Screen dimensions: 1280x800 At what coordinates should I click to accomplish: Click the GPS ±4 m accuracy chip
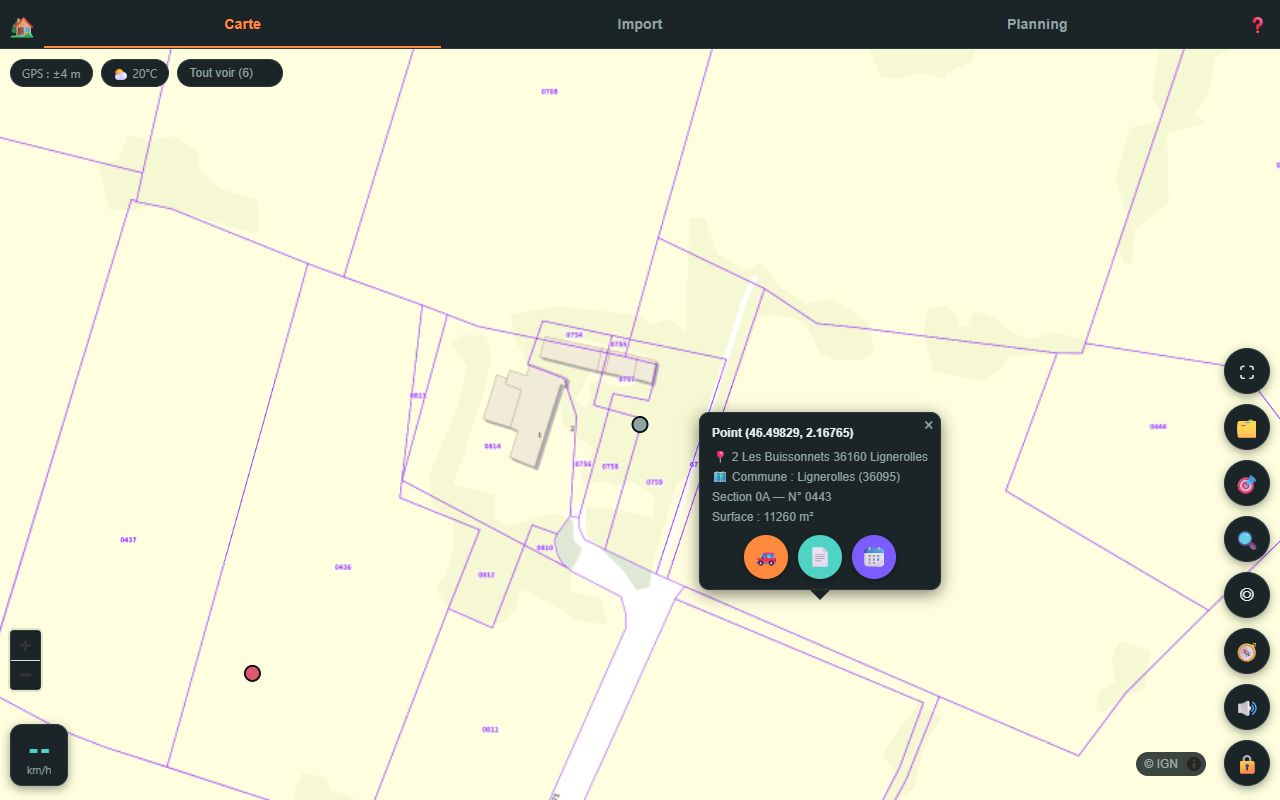point(51,73)
